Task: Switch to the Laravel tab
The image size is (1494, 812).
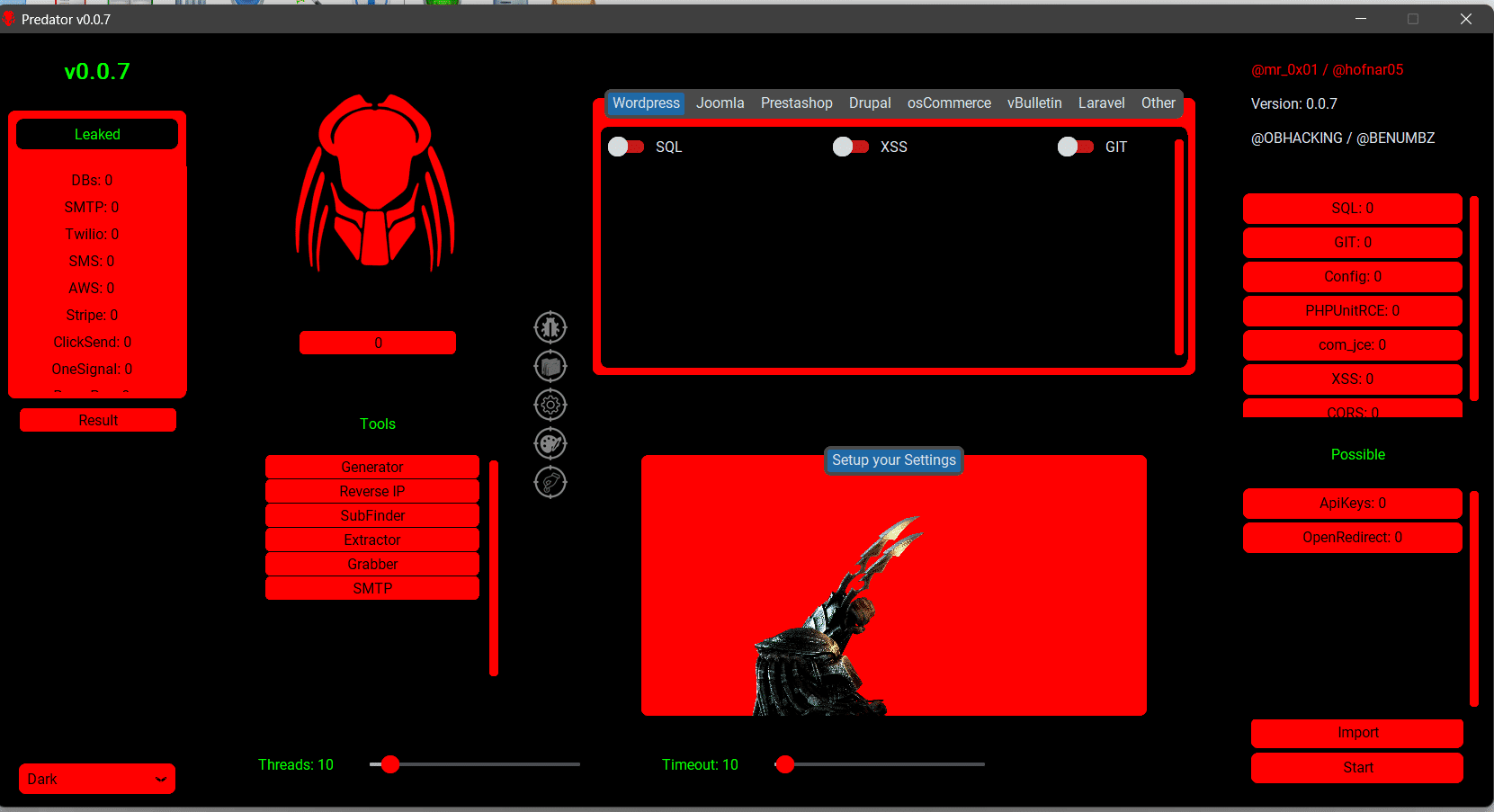Action: pos(1101,103)
